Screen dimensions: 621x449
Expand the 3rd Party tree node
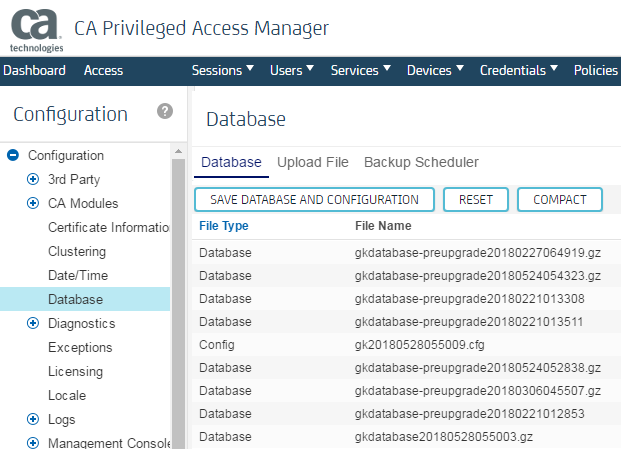33,179
